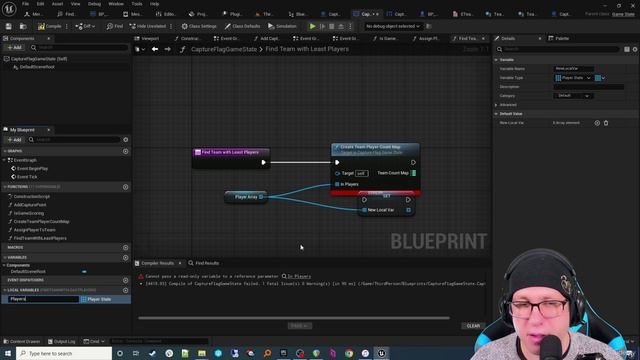Viewport: 640px width, 360px height.
Task: Click the Components panel search field
Action: click(79, 47)
